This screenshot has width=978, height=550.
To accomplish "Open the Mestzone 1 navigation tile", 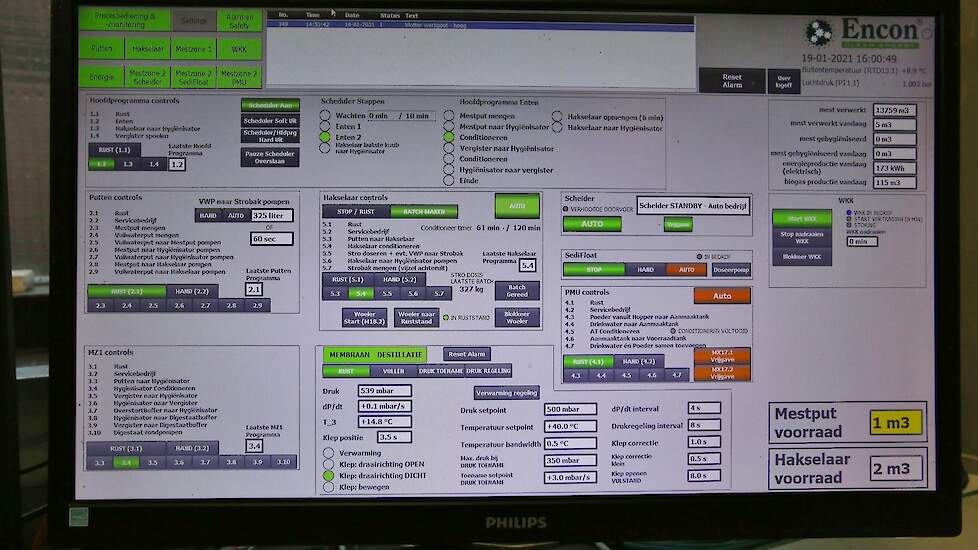I will point(193,48).
